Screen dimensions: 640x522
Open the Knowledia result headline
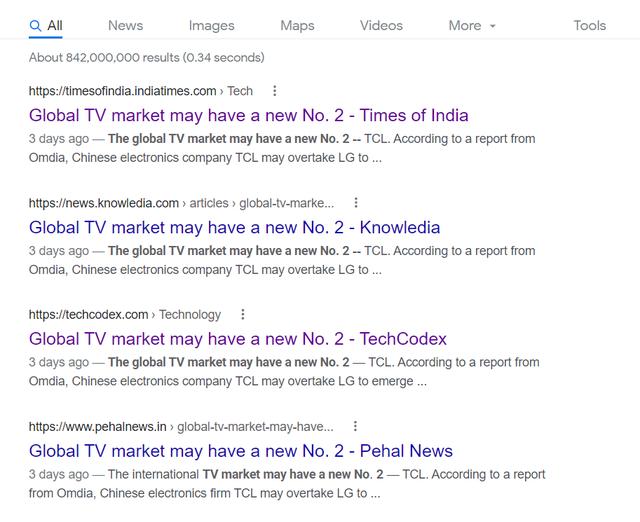tap(234, 227)
